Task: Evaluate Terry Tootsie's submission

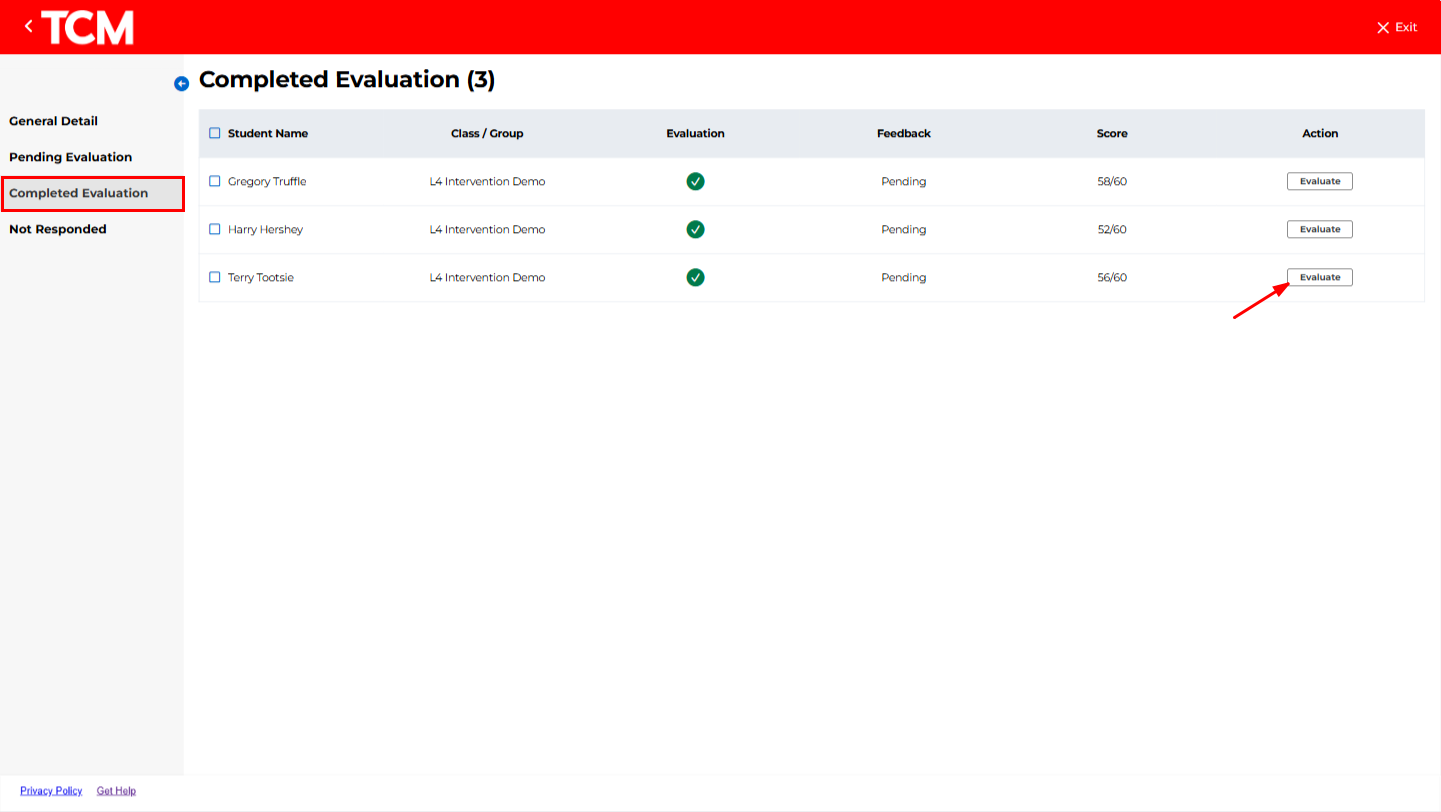Action: pos(1319,277)
